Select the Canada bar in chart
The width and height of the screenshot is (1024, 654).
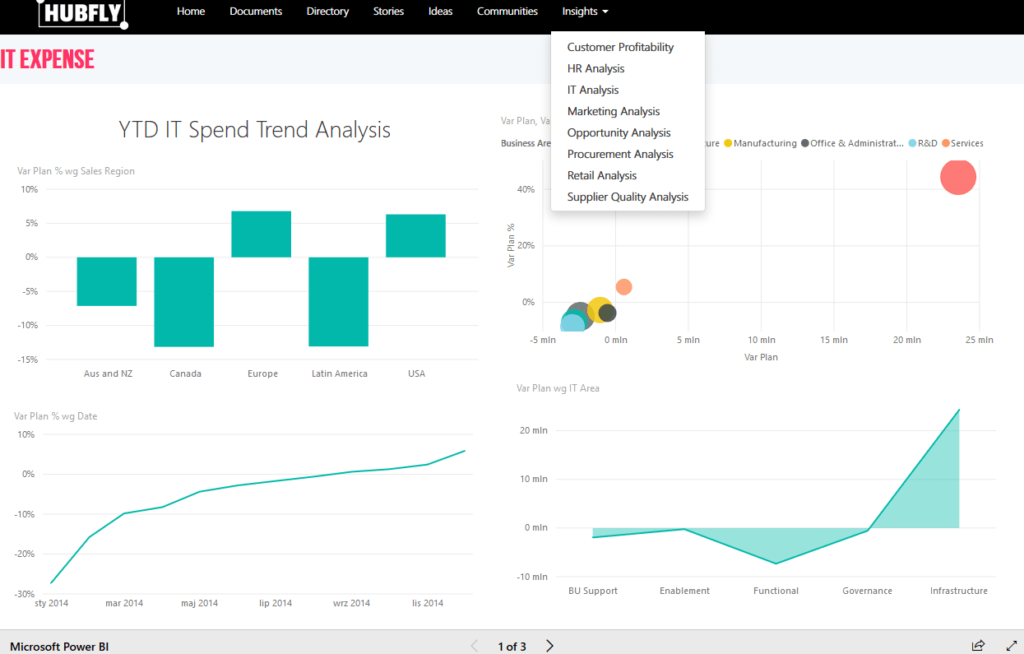coord(184,301)
